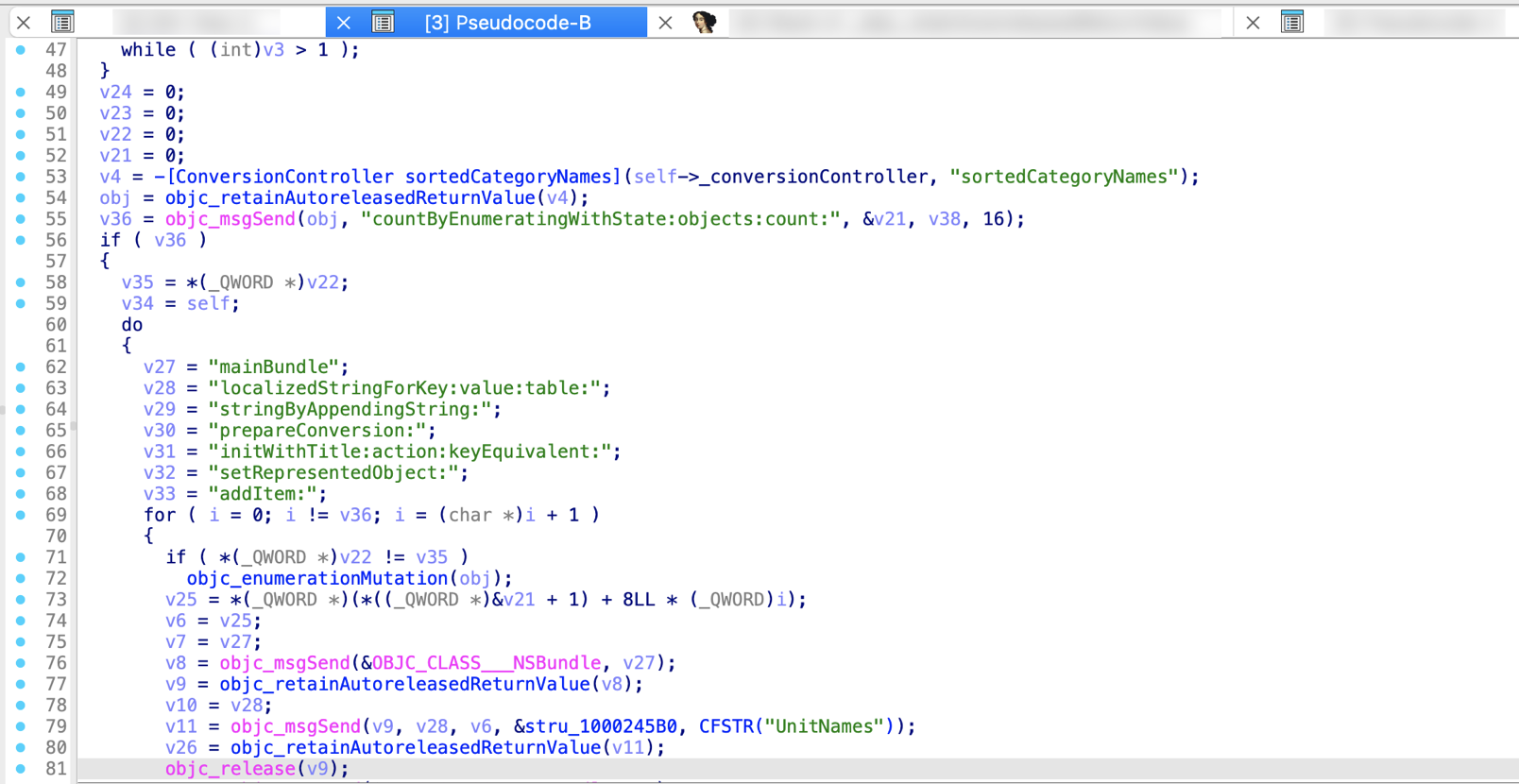Click line number 60 with the do keyword
The image size is (1519, 784).
(x=56, y=325)
